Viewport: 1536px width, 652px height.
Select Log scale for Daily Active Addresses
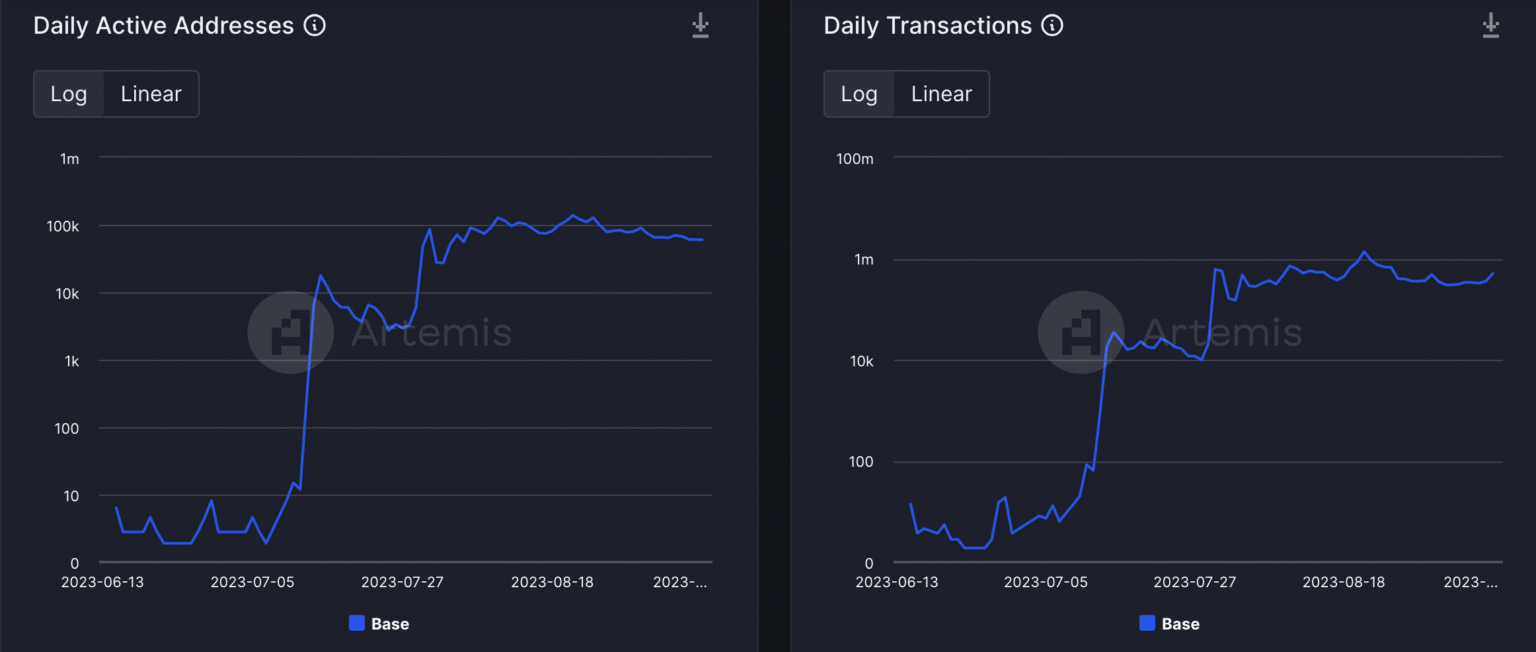click(x=69, y=94)
